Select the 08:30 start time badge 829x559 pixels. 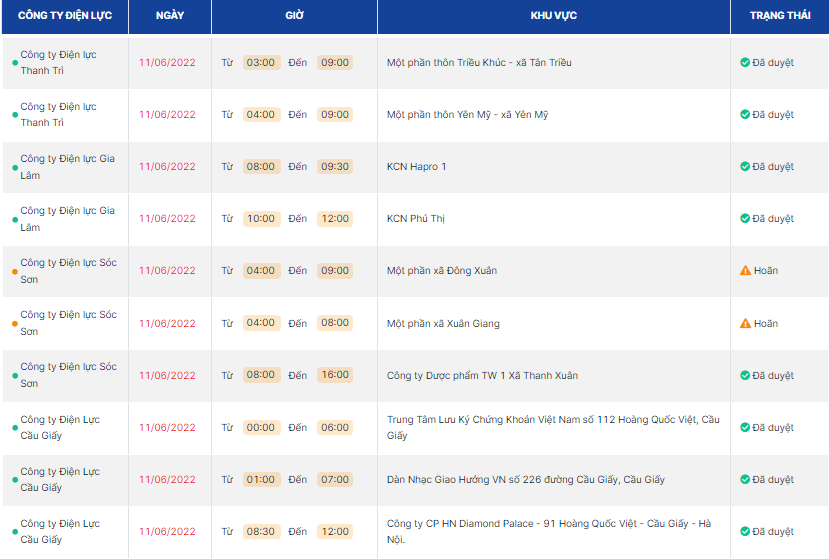[261, 531]
